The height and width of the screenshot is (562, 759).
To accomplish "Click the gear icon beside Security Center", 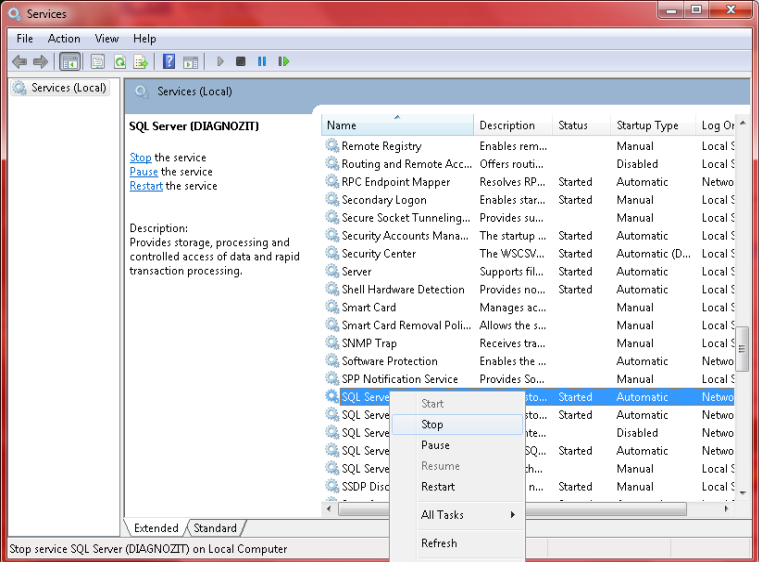I will pos(332,253).
